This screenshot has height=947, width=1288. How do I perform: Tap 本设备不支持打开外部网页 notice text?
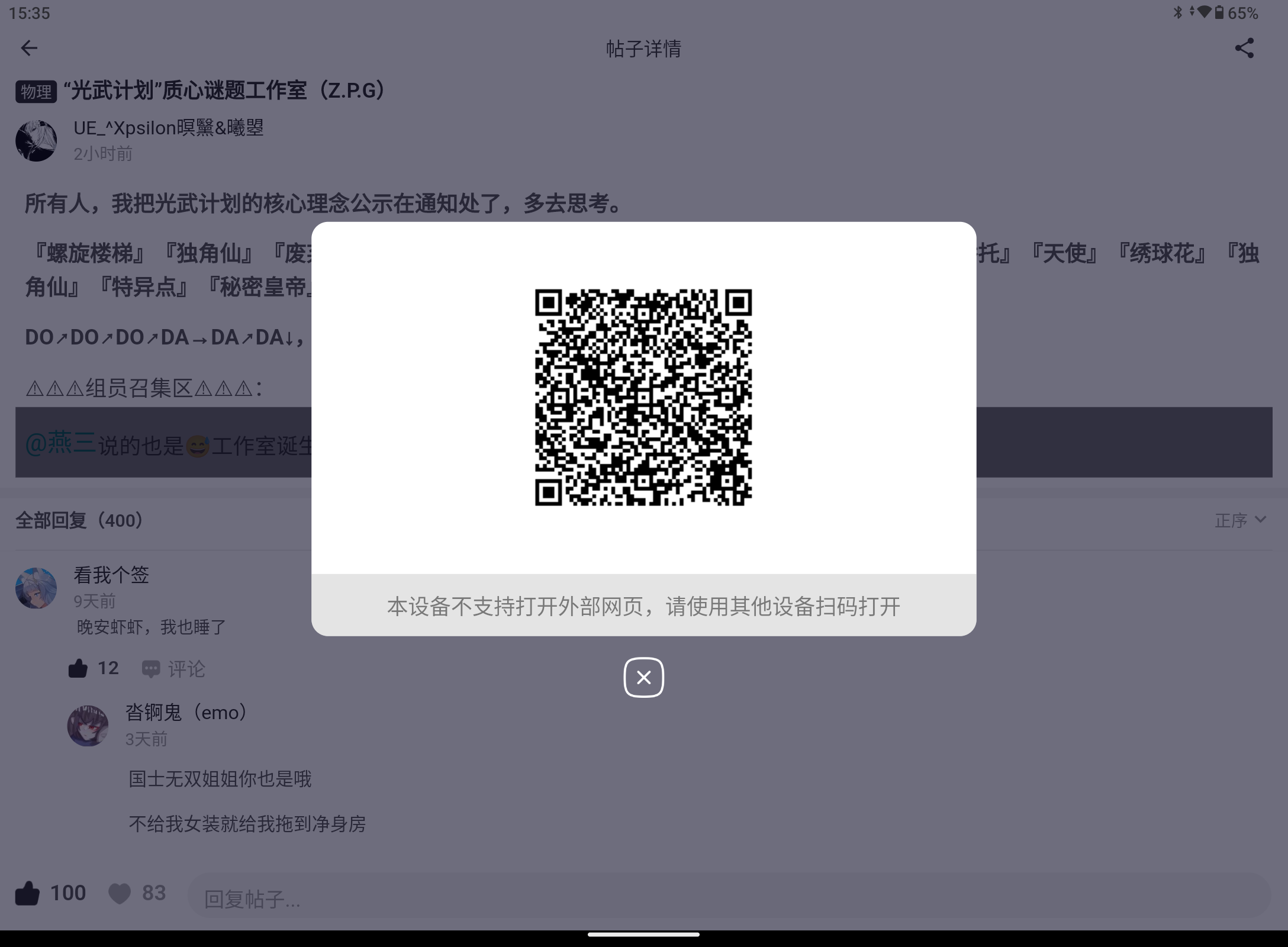(x=643, y=606)
